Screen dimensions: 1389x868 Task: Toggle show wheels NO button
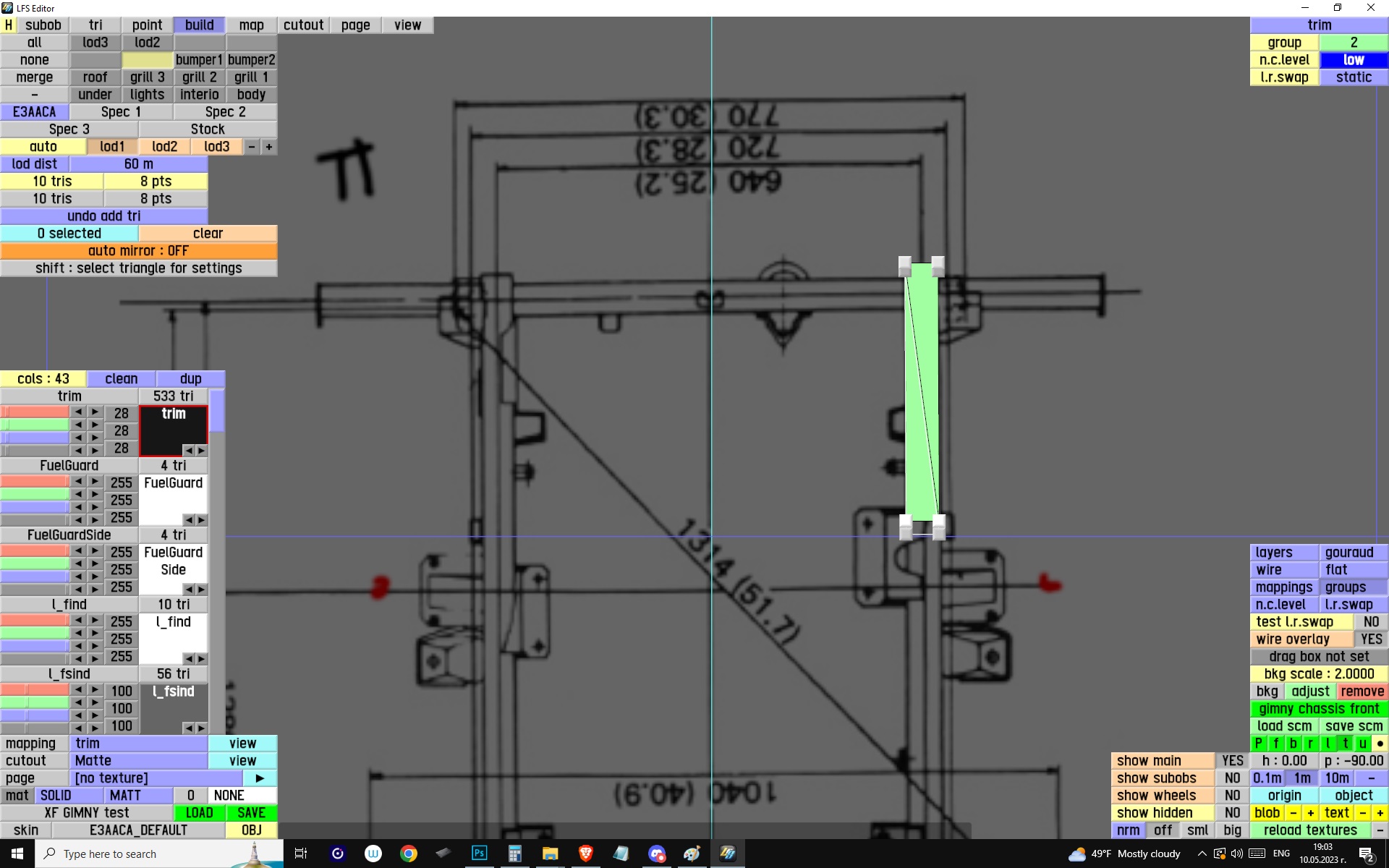1232,795
